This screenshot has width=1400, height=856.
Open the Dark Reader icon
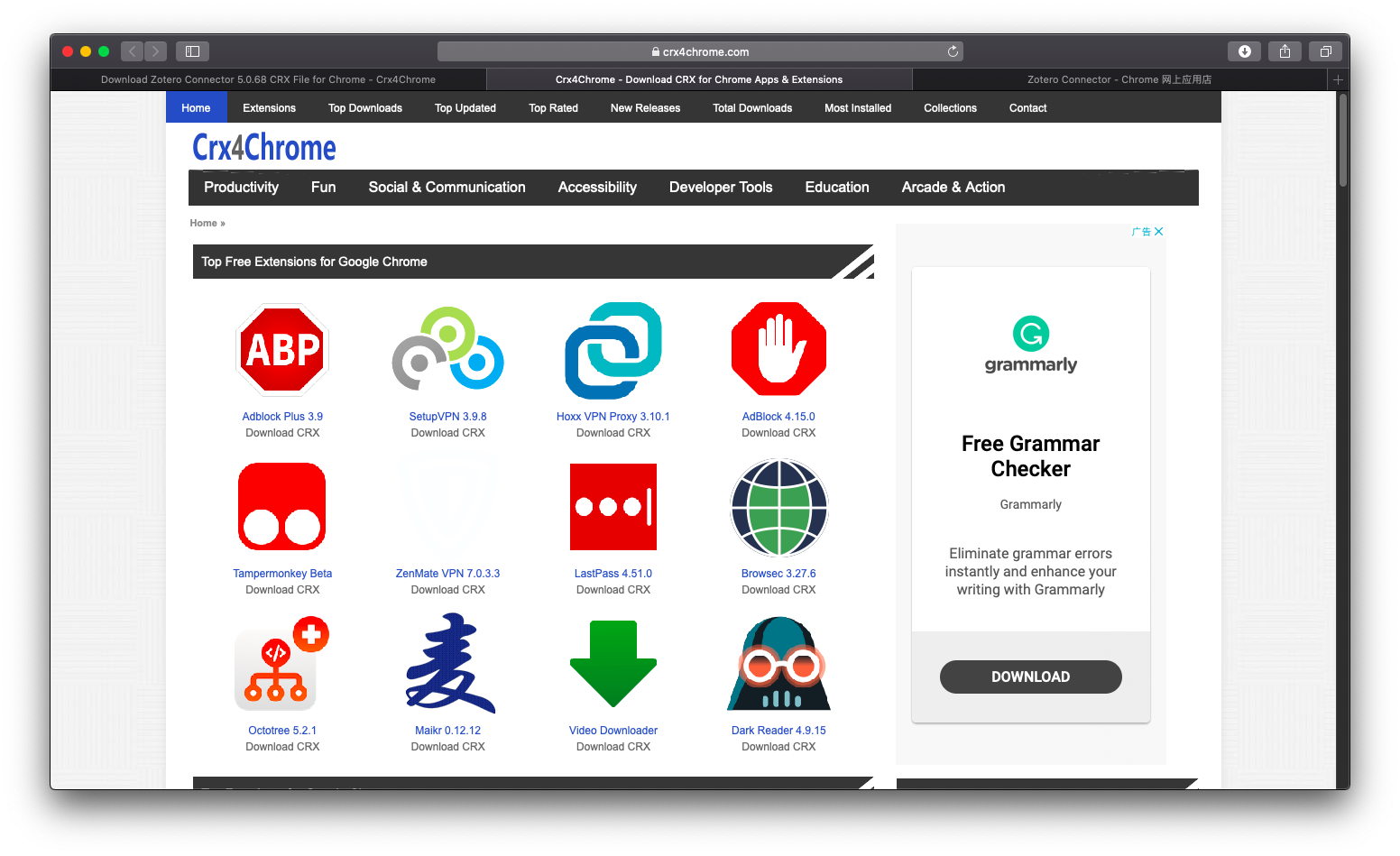point(778,664)
